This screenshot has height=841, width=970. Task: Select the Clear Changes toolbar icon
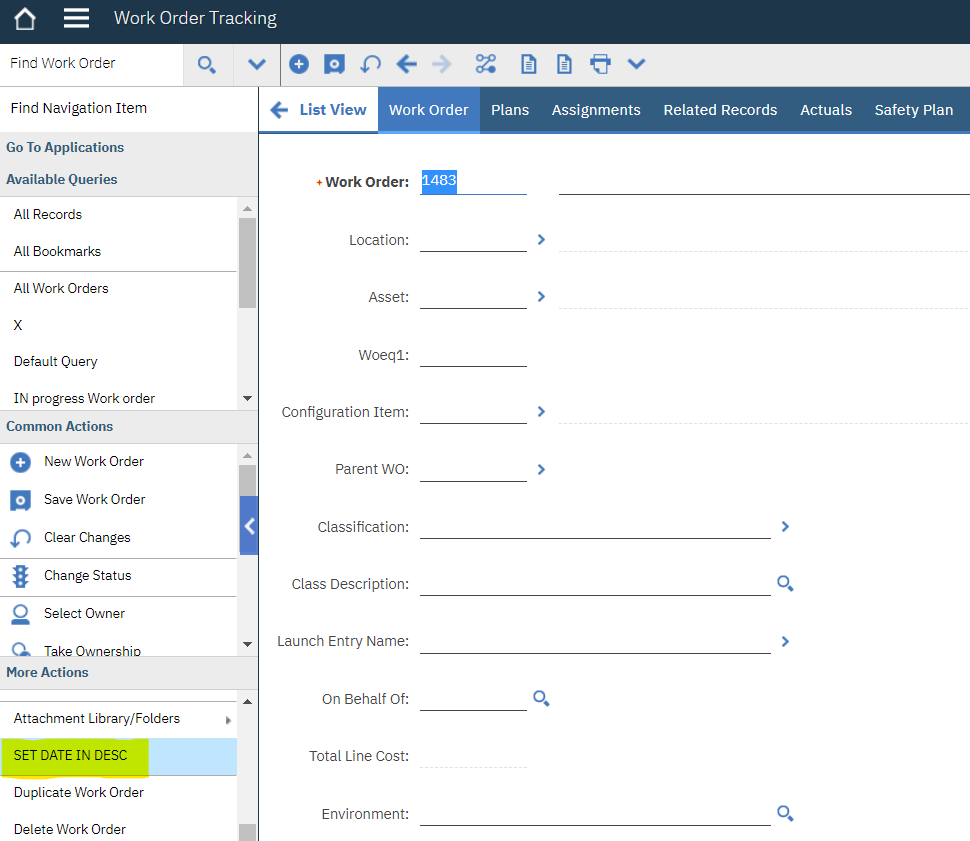369,63
